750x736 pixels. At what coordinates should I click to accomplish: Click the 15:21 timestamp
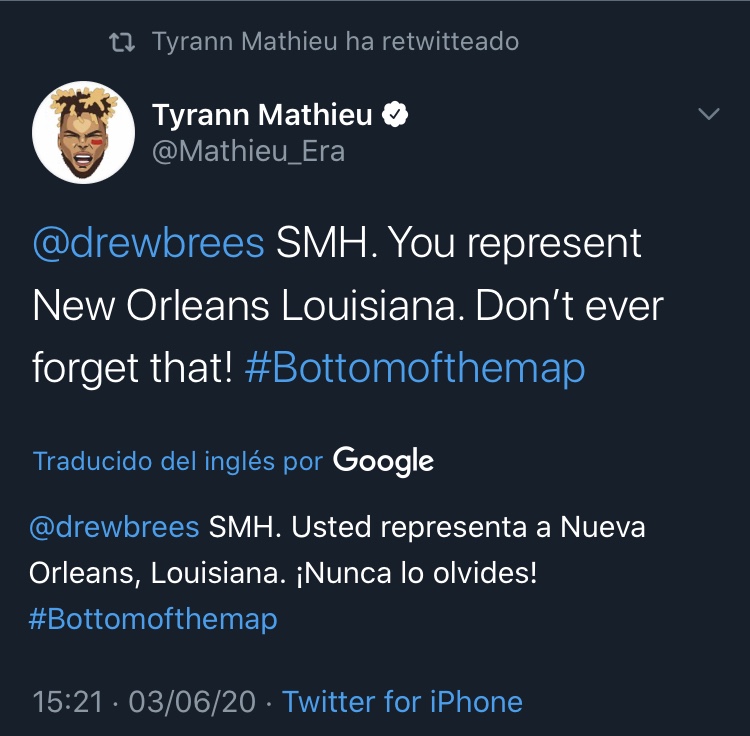pos(68,701)
